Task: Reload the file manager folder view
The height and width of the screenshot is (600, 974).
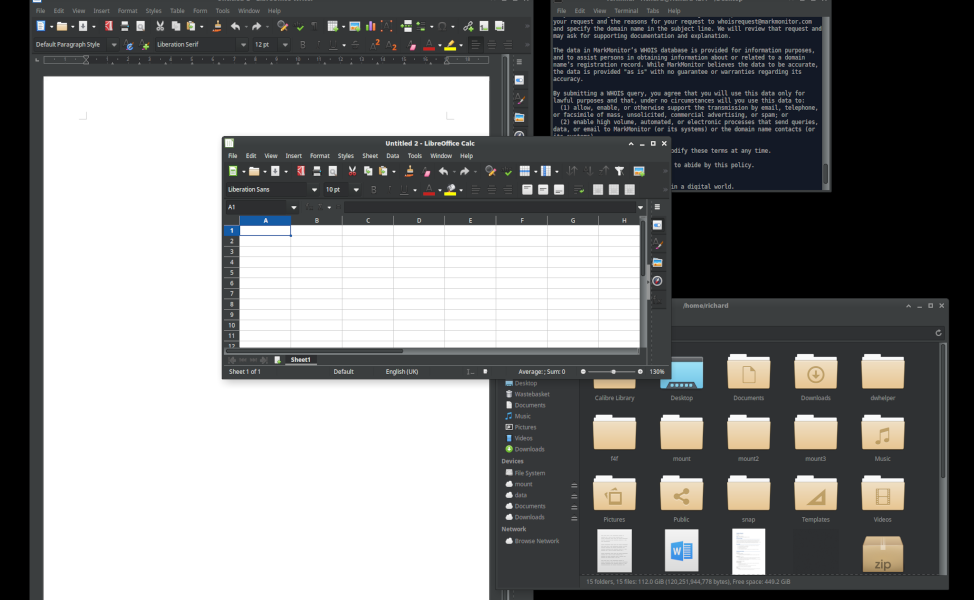Action: coord(939,333)
